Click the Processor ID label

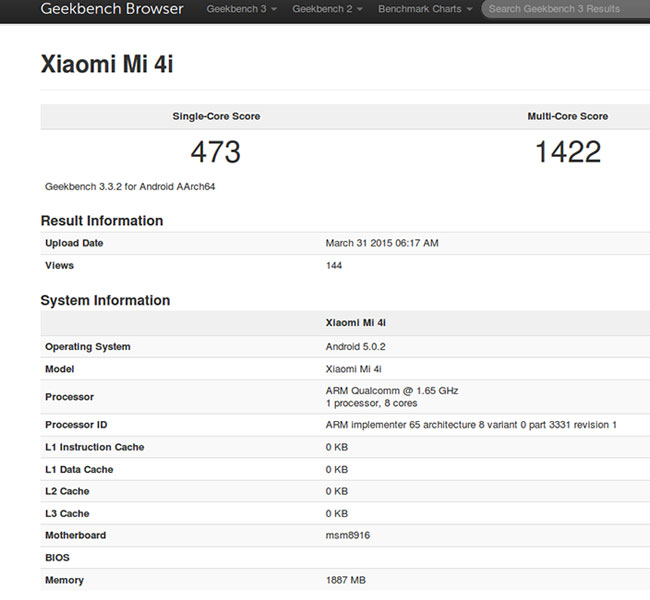click(x=76, y=425)
